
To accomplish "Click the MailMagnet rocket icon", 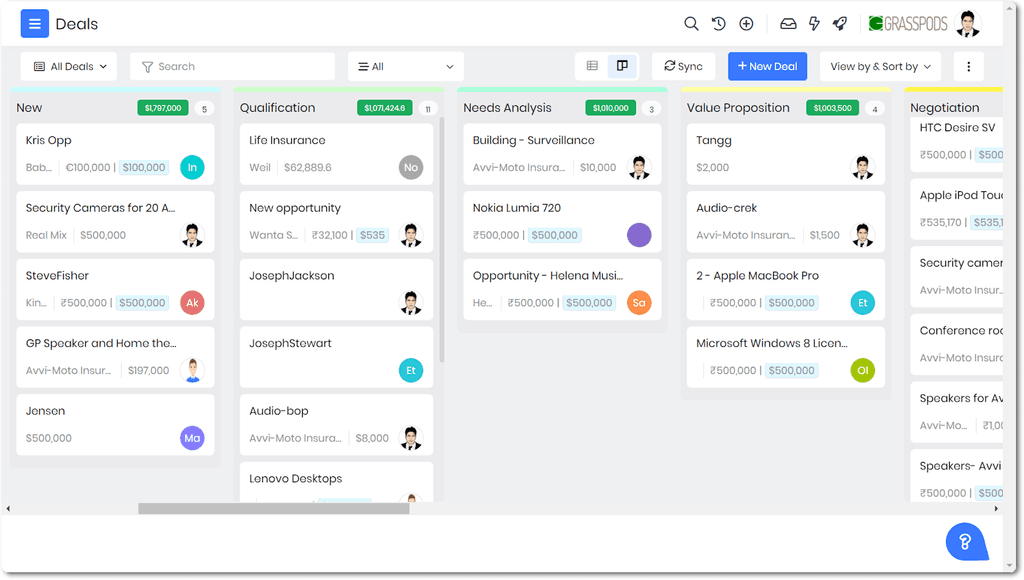I will (x=840, y=23).
